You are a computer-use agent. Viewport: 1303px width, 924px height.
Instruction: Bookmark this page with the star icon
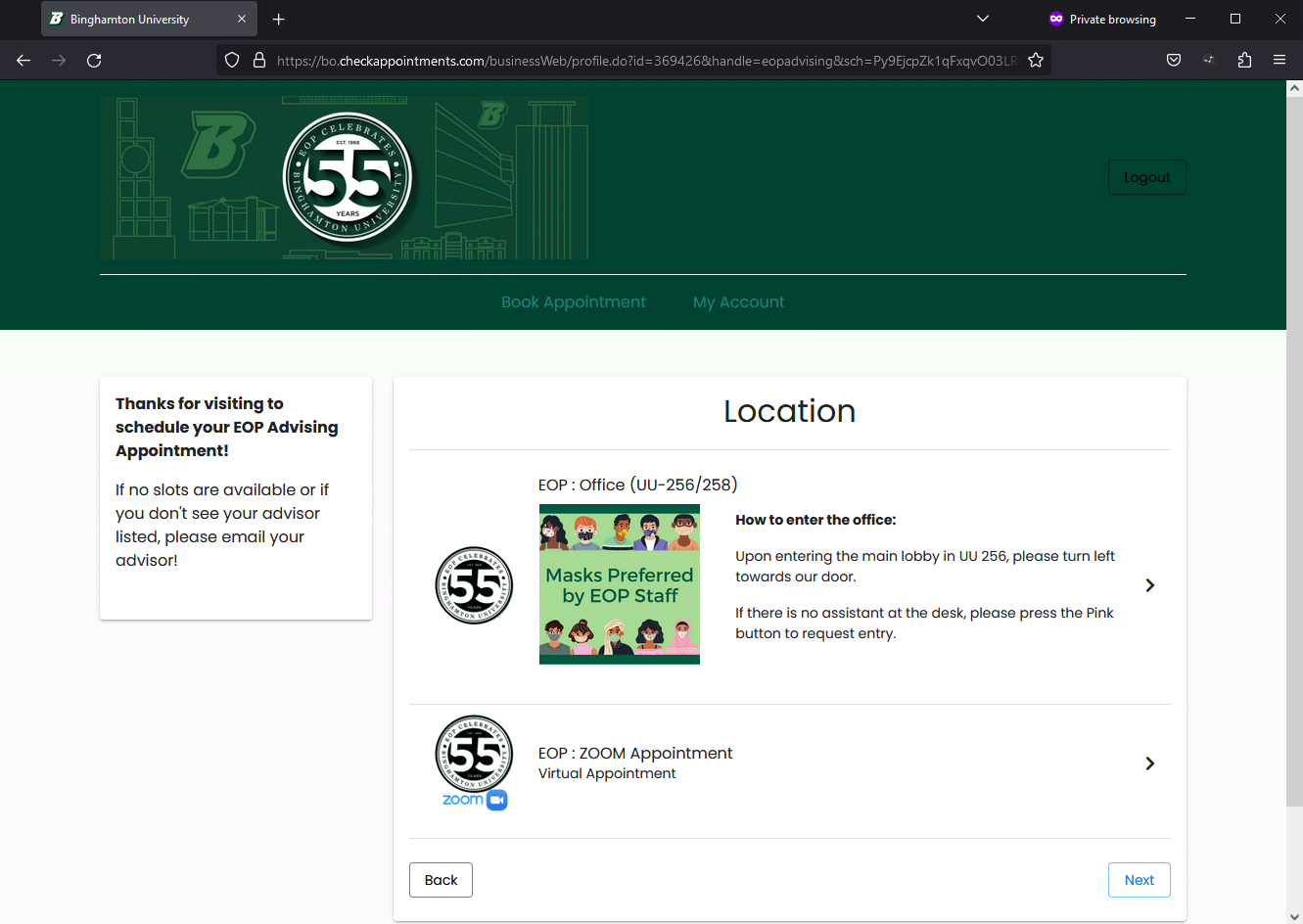point(1035,61)
